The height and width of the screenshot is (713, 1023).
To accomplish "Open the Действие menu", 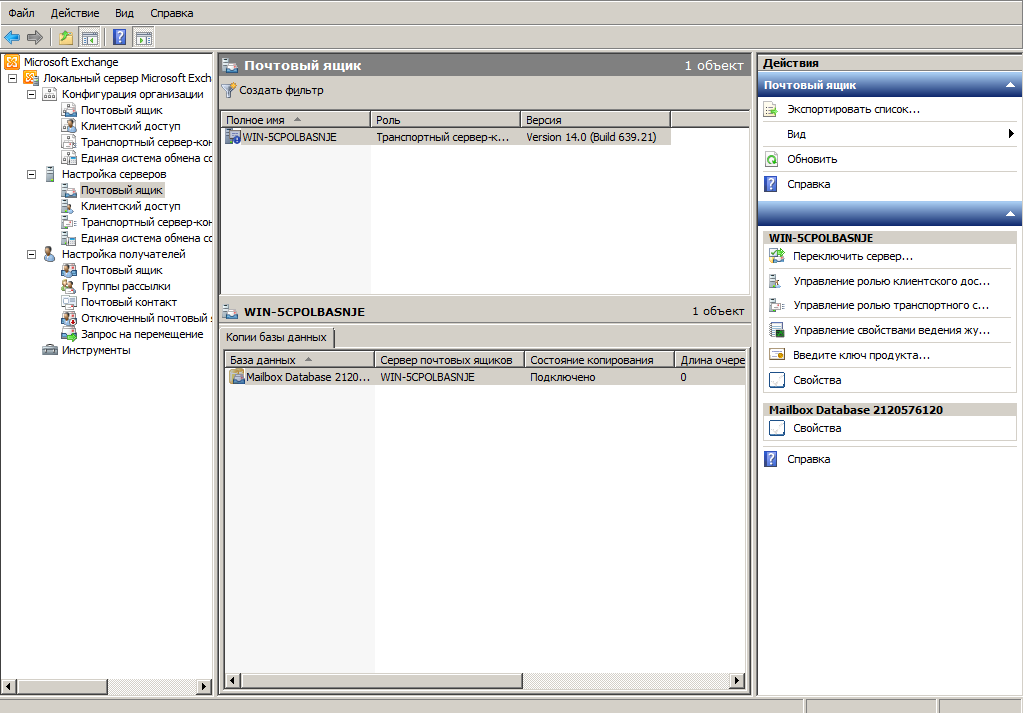I will 75,13.
